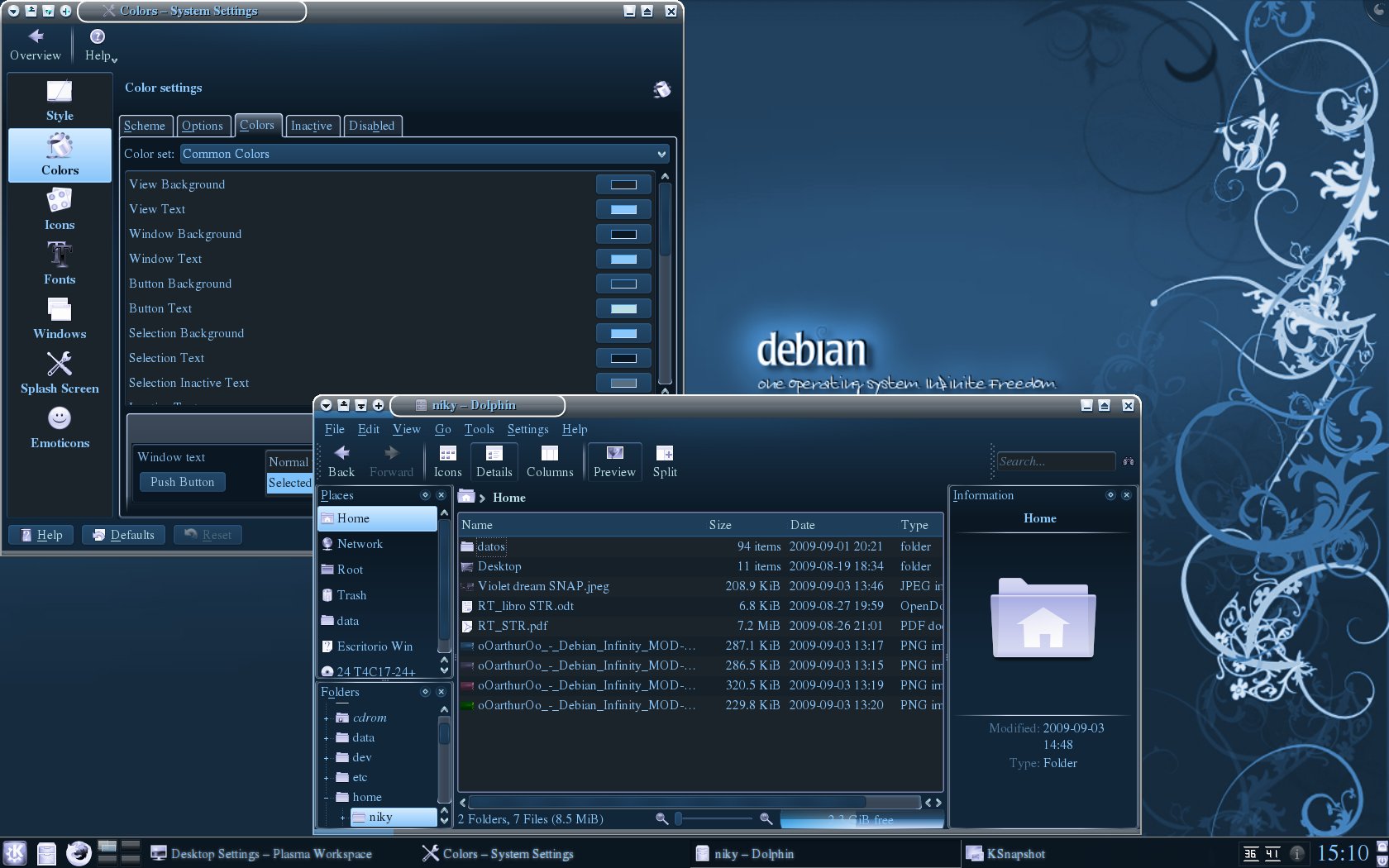Viewport: 1389px width, 868px height.
Task: Open the File menu in Dolphin
Action: (x=335, y=429)
